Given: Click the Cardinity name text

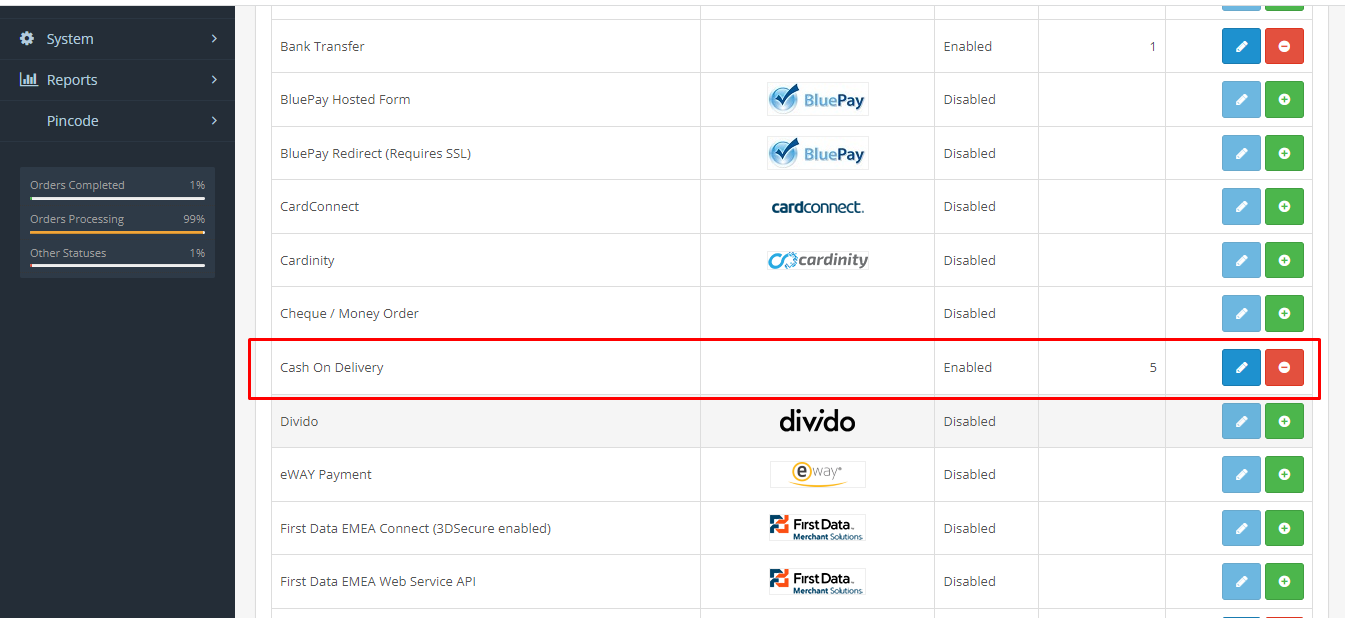Looking at the screenshot, I should tap(307, 260).
